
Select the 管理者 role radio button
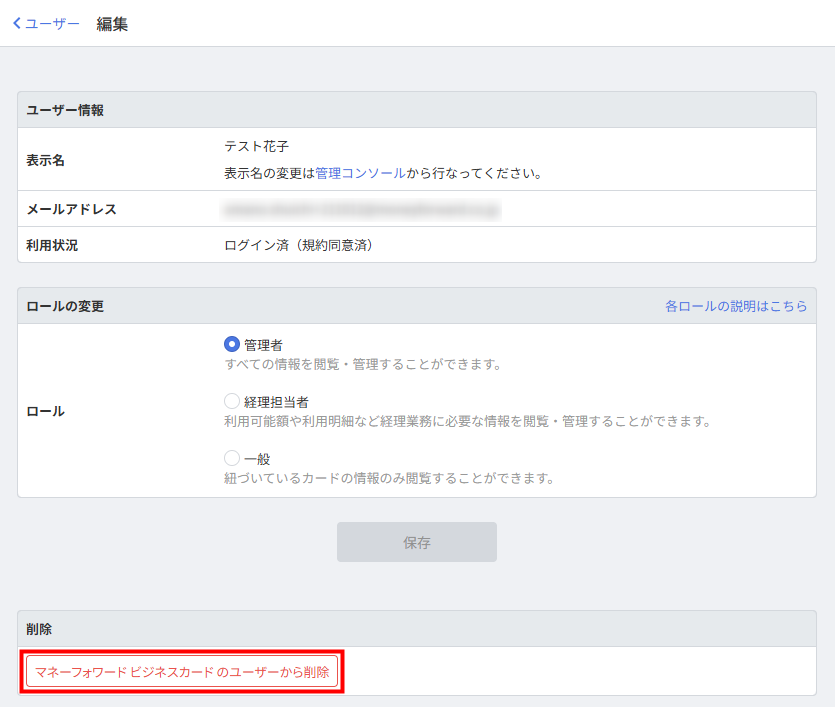pyautogui.click(x=232, y=344)
